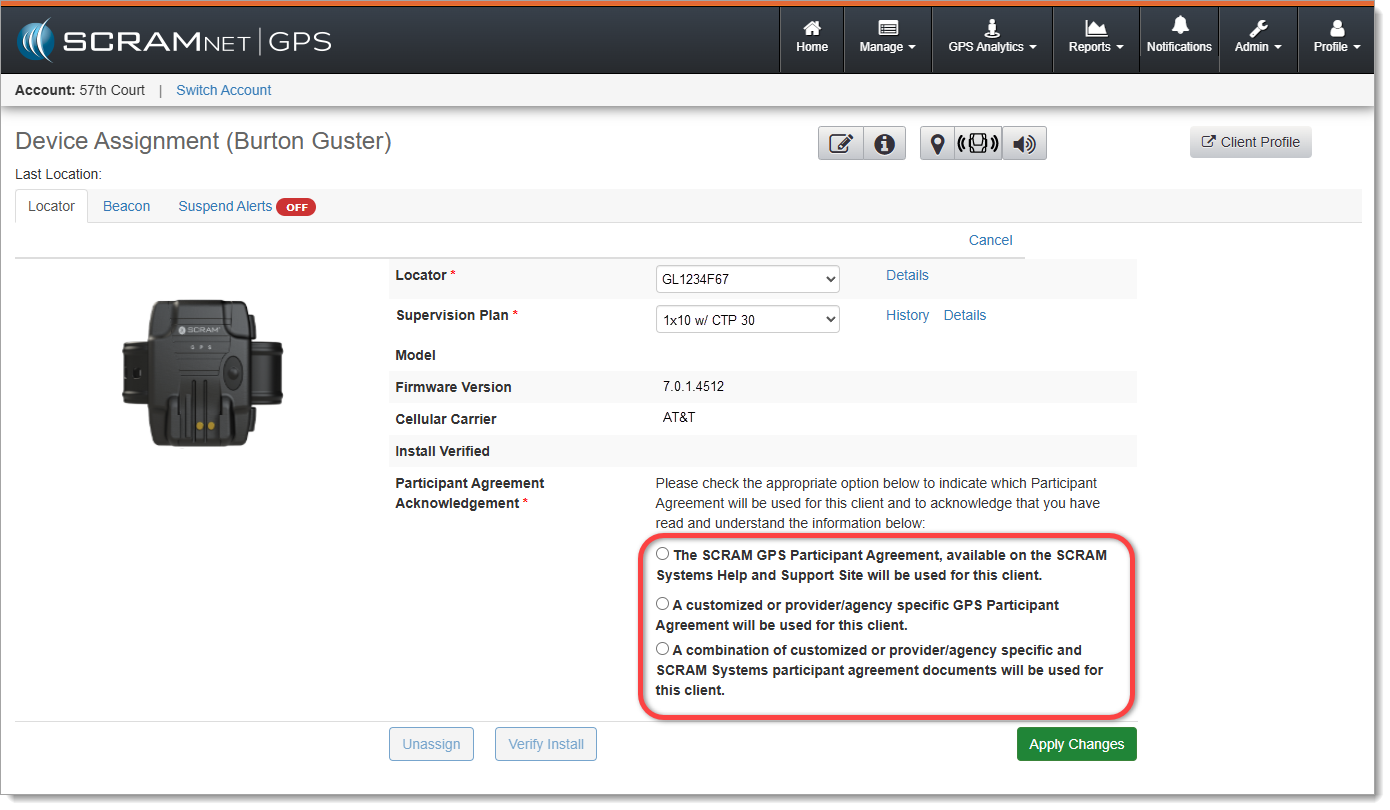This screenshot has width=1390, height=810.
Task: Click the GPS device image
Action: coord(203,371)
